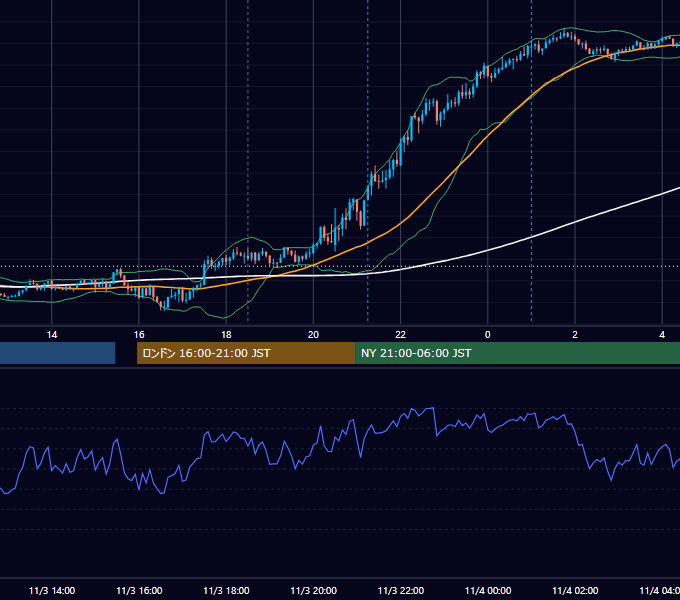Click the '11/3 22:00' date label
Image resolution: width=680 pixels, height=600 pixels.
click(x=401, y=590)
